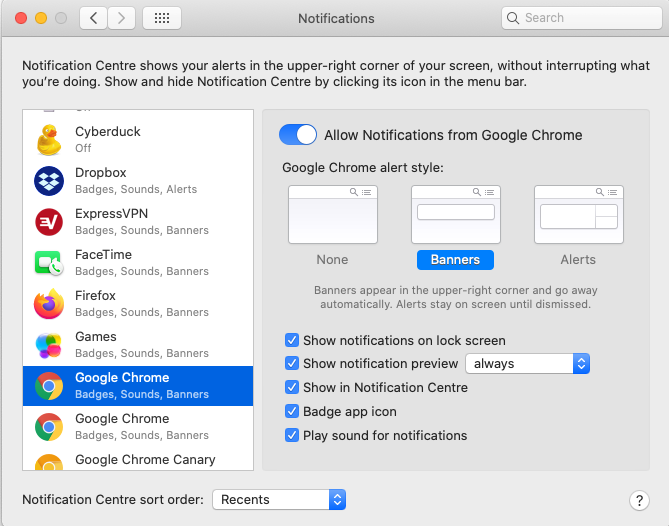
Task: Choose the Alerts alert style thumbnail
Action: pos(579,214)
